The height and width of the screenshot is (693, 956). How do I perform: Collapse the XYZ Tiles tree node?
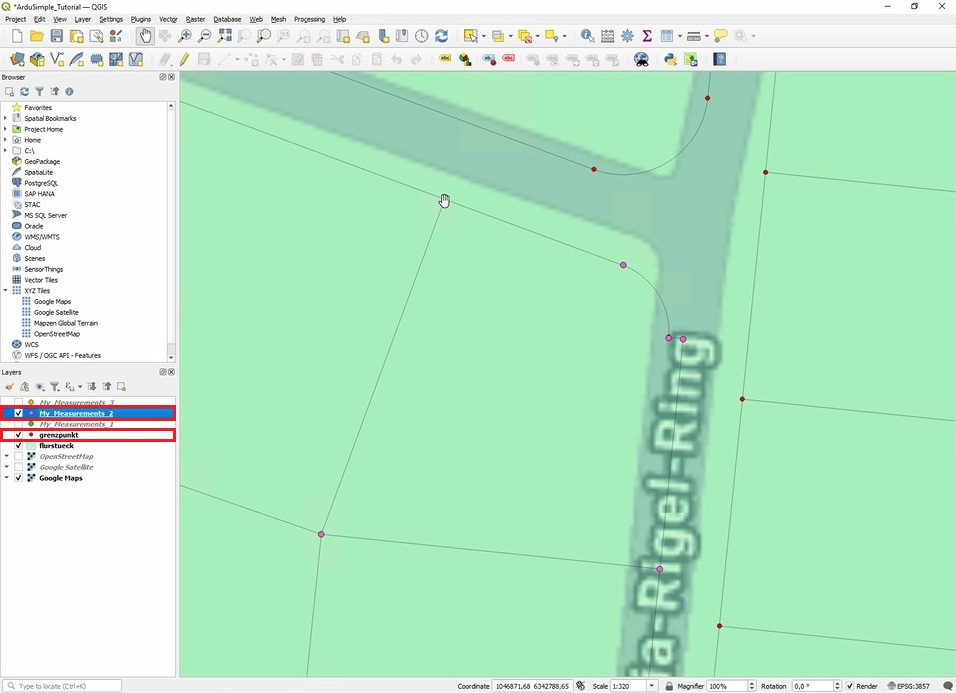tap(5, 291)
